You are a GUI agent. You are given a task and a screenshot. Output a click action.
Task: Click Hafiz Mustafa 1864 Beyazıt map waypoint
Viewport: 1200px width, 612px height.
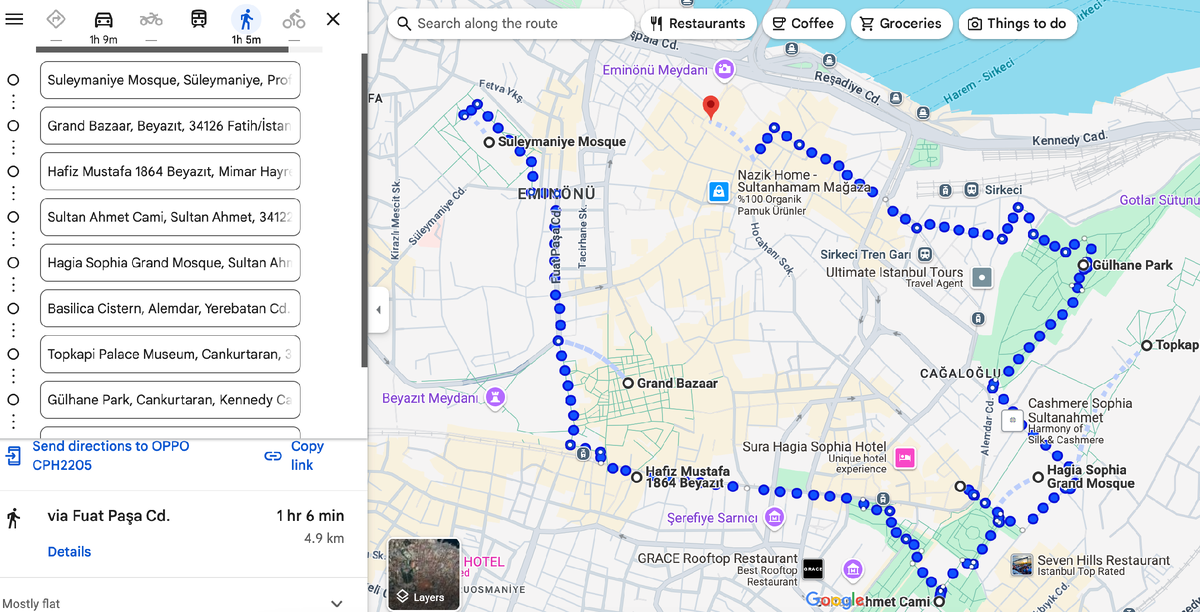[x=636, y=477]
